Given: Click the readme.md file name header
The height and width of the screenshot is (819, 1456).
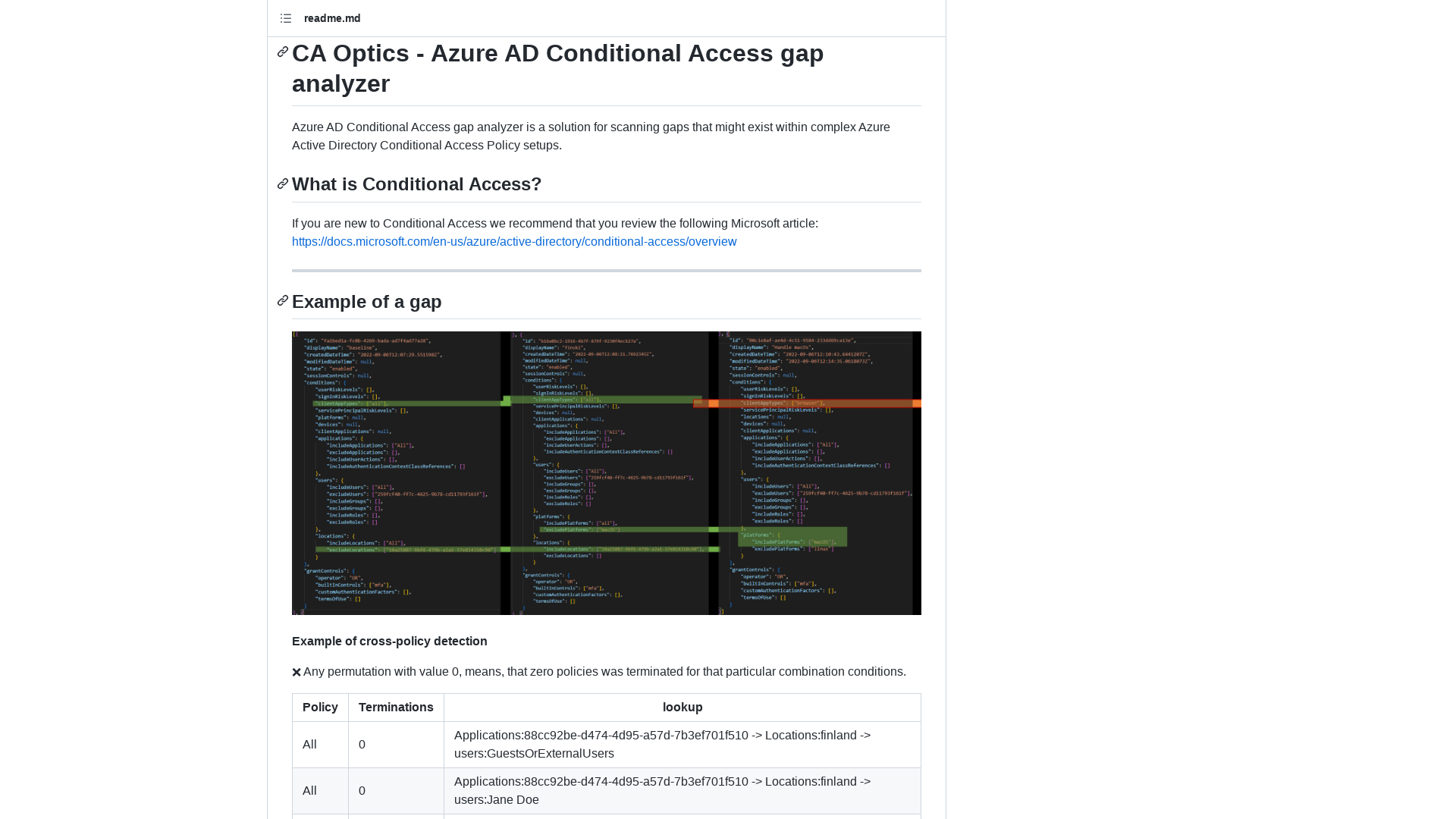Looking at the screenshot, I should pos(332,18).
